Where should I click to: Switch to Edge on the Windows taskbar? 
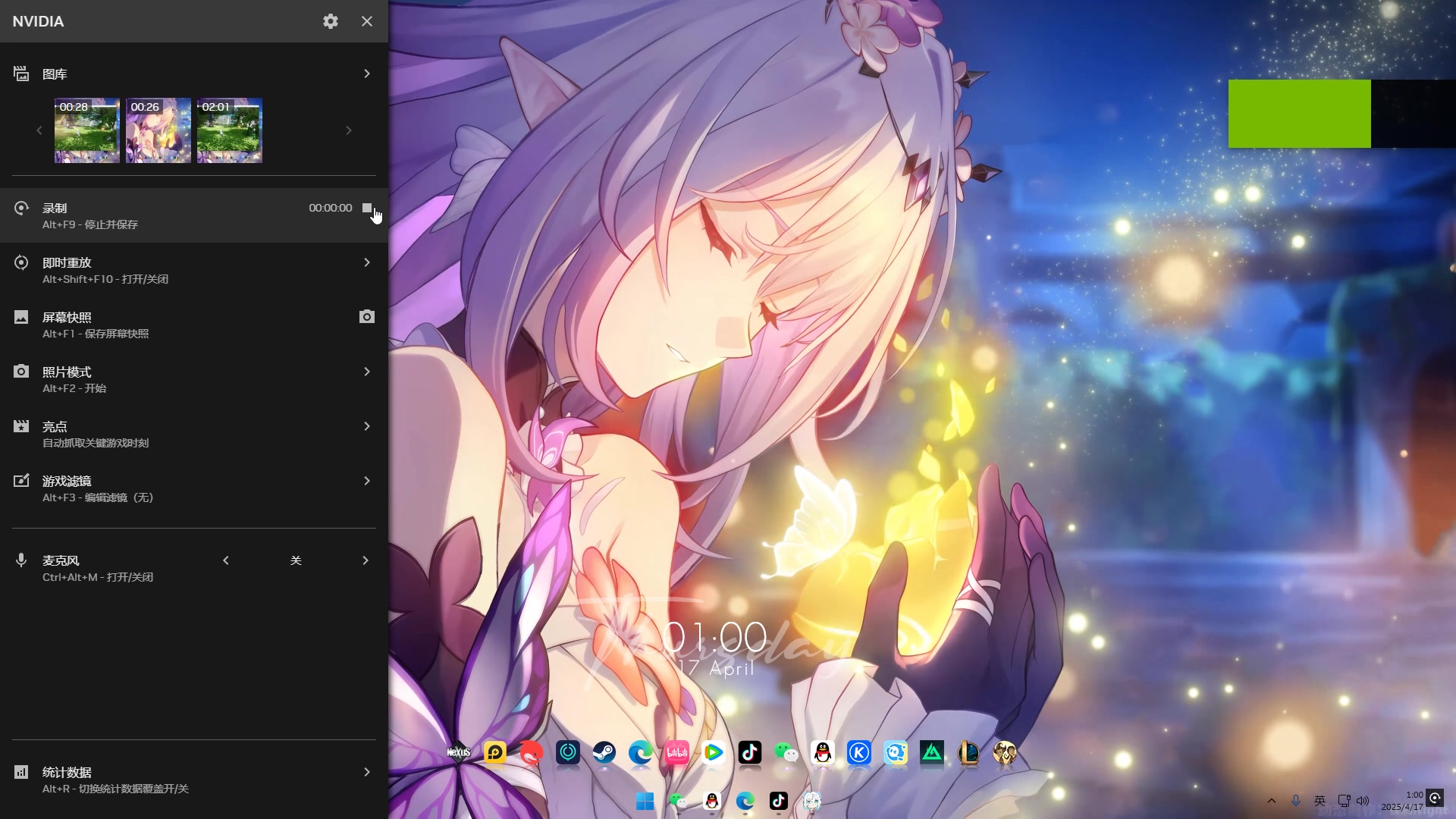point(745,801)
